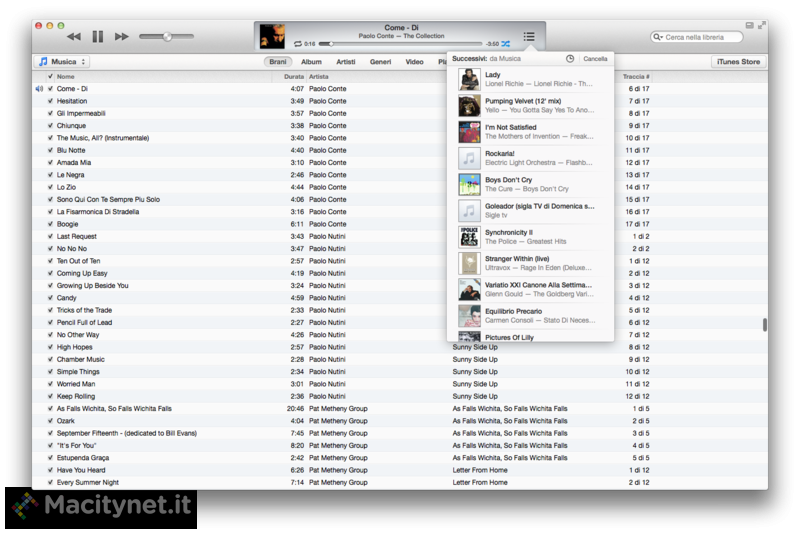Select Every Summer Night row
Viewport: 800px width, 534px height.
(399, 482)
